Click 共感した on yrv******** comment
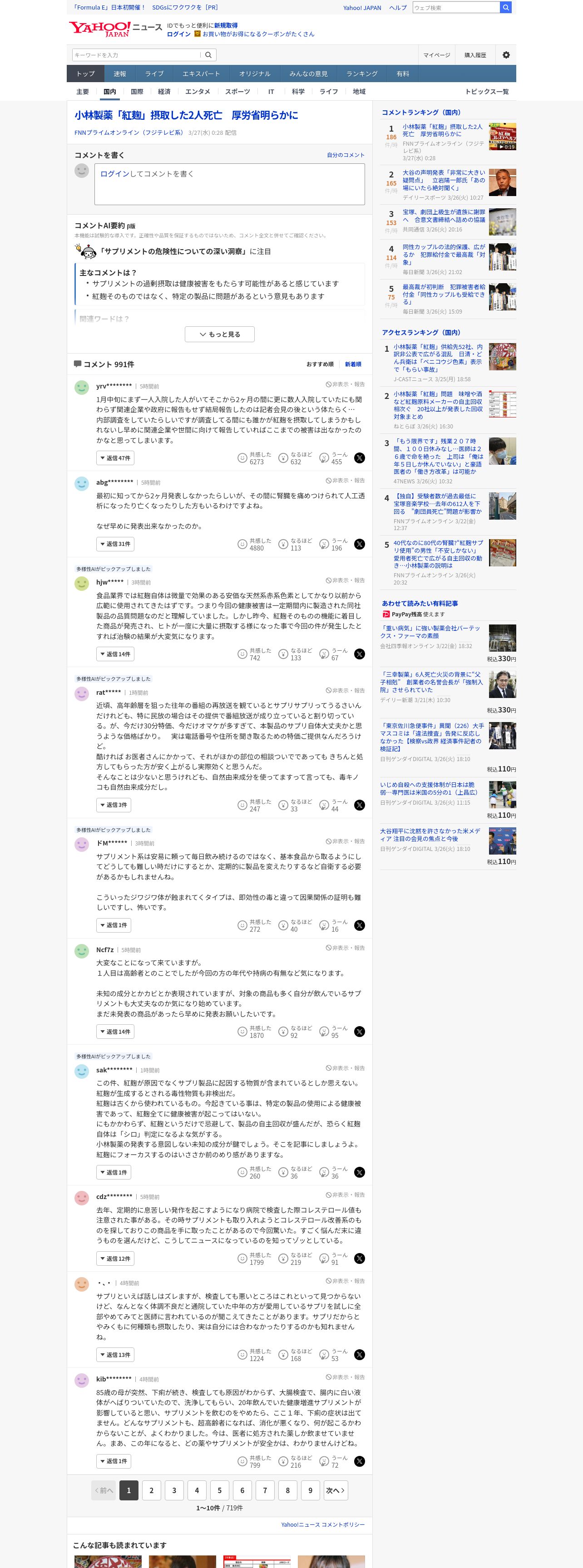583x1568 pixels. tap(254, 458)
